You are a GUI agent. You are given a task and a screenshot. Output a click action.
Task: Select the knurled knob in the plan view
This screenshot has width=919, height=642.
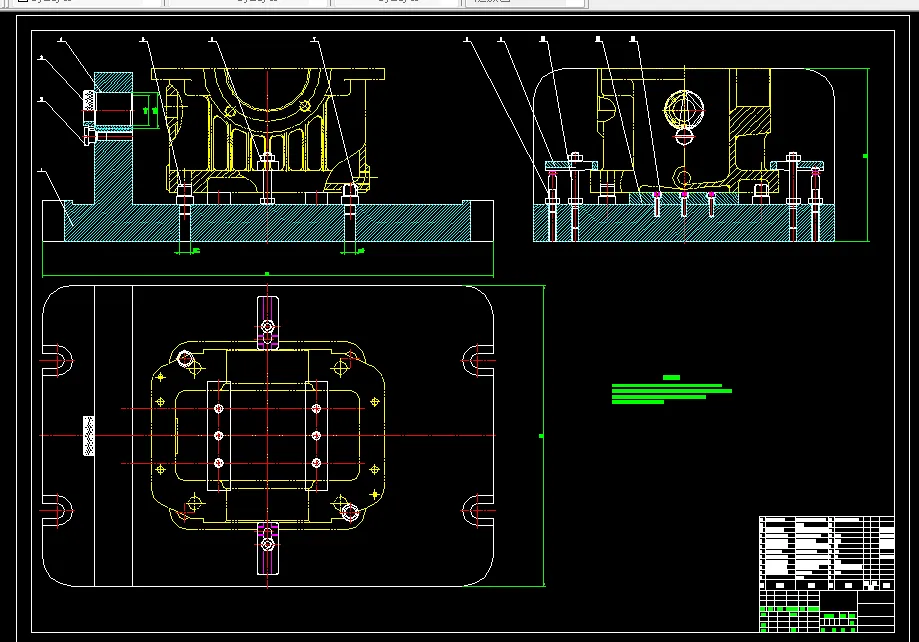click(89, 436)
